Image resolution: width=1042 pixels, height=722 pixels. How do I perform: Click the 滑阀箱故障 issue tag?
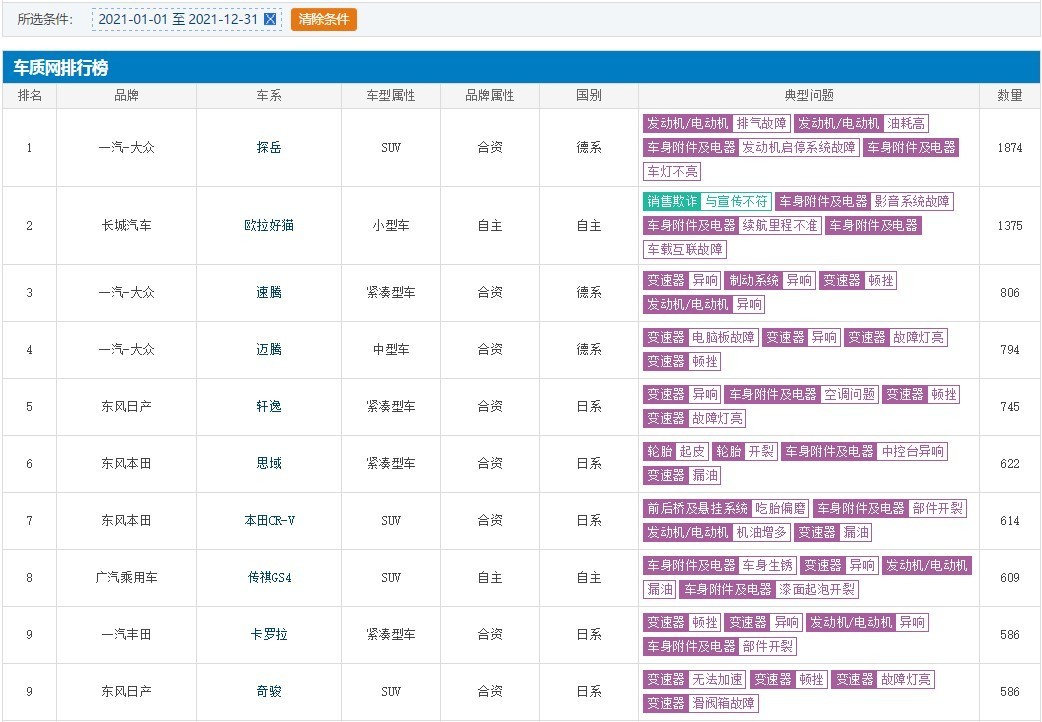[723, 703]
